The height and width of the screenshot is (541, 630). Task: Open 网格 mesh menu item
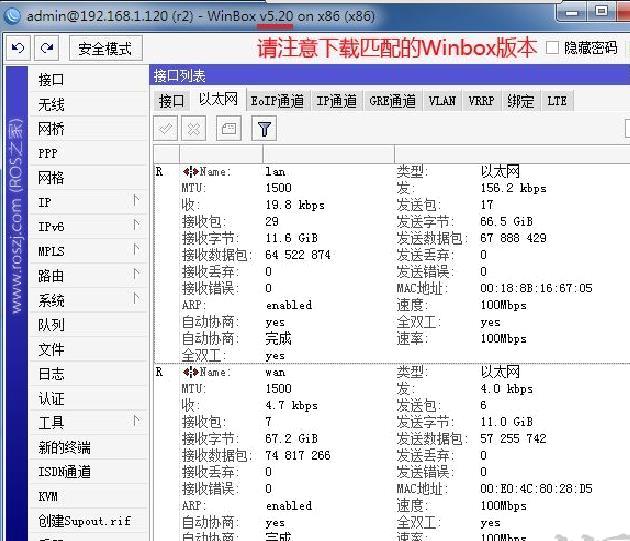[88, 178]
